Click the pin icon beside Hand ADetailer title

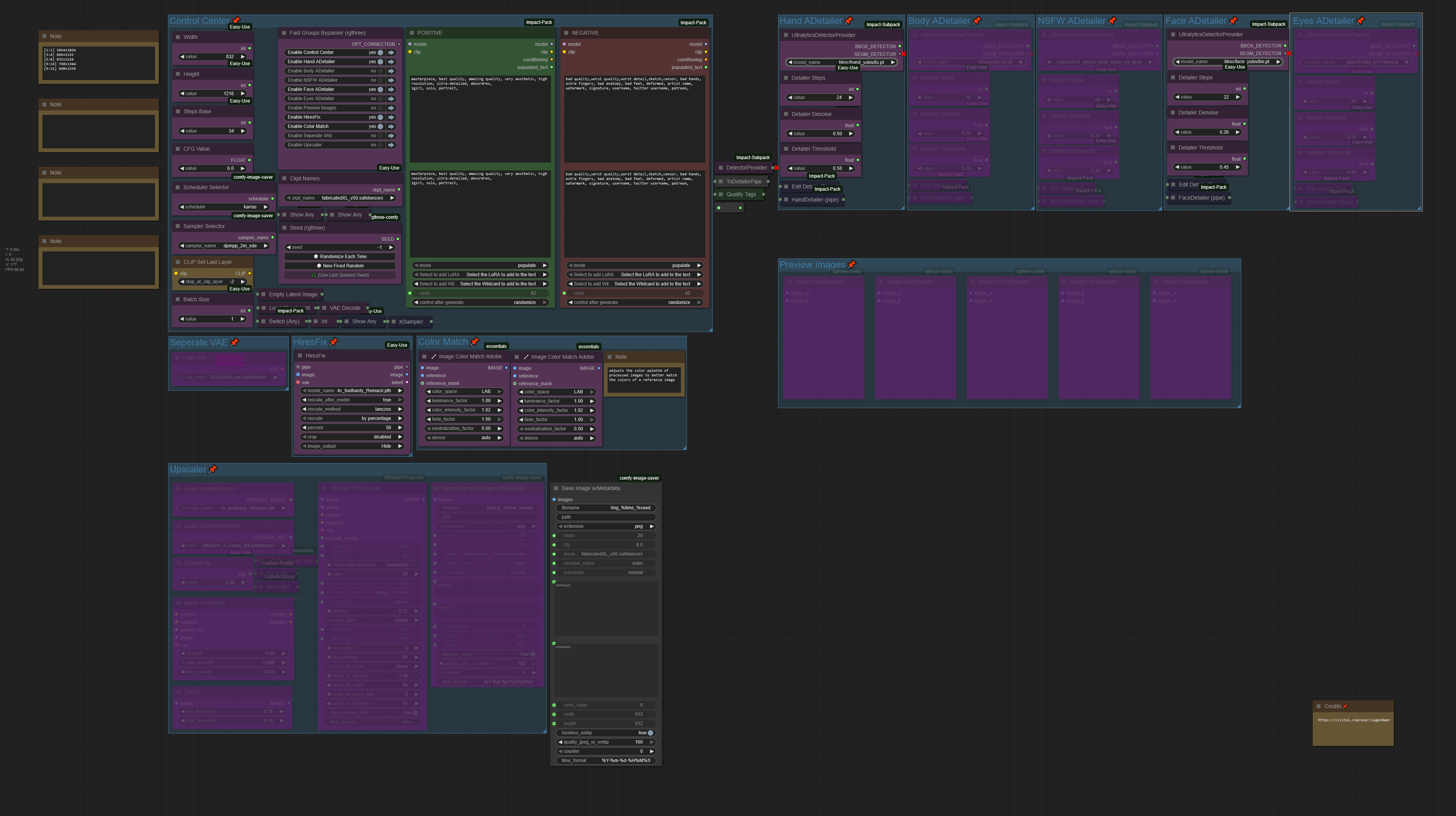coord(848,21)
